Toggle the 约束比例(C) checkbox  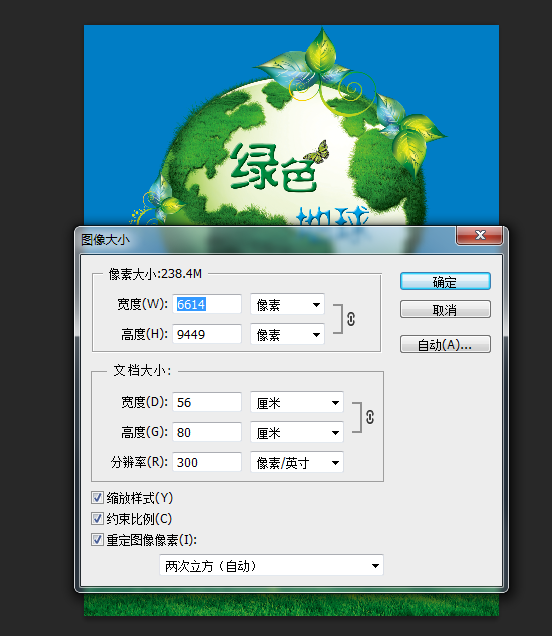tap(97, 519)
